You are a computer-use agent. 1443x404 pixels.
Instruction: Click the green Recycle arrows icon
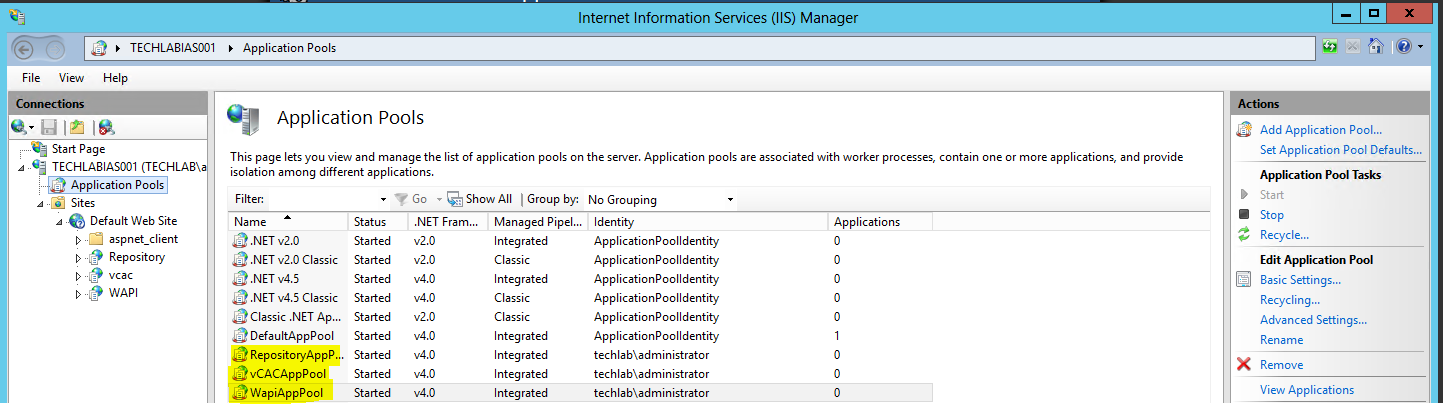[x=1244, y=234]
